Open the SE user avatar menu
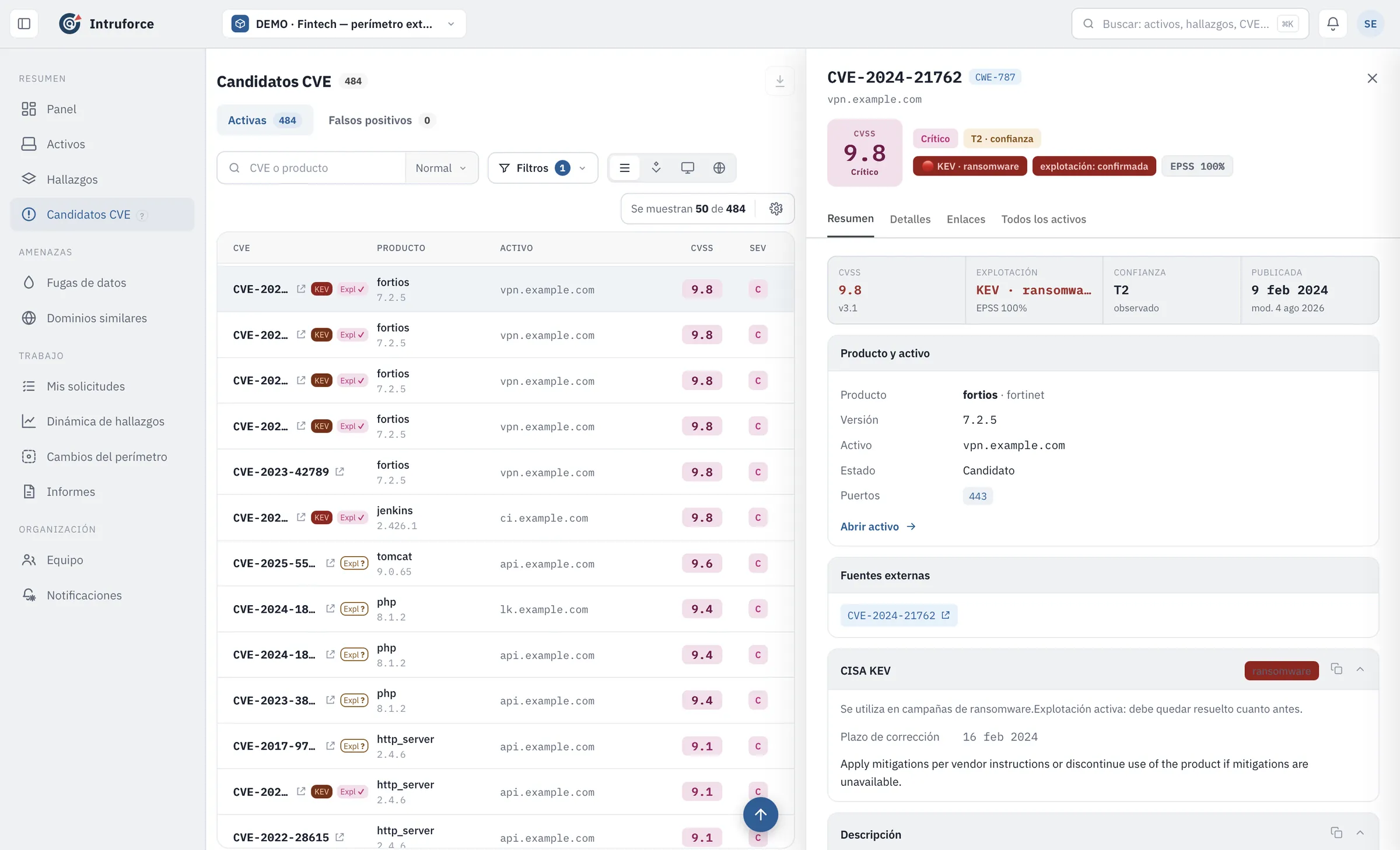The image size is (1400, 850). tap(1370, 24)
